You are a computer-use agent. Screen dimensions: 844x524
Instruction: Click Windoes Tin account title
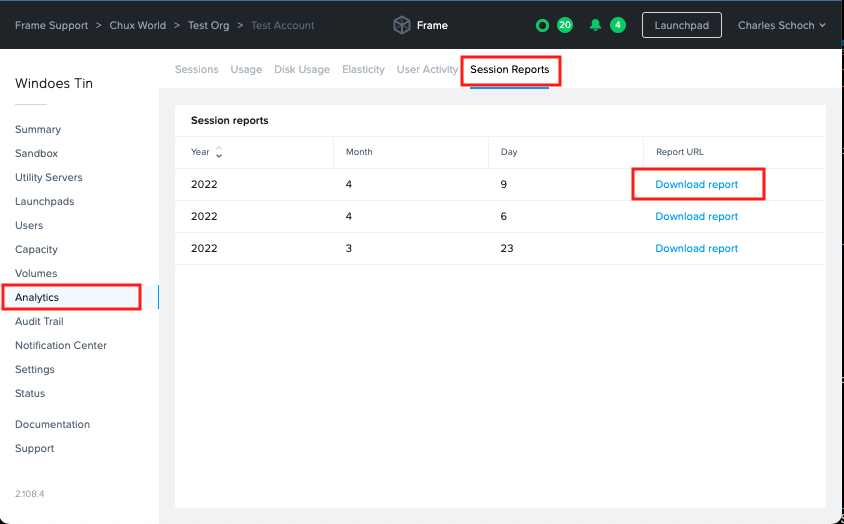[x=54, y=83]
